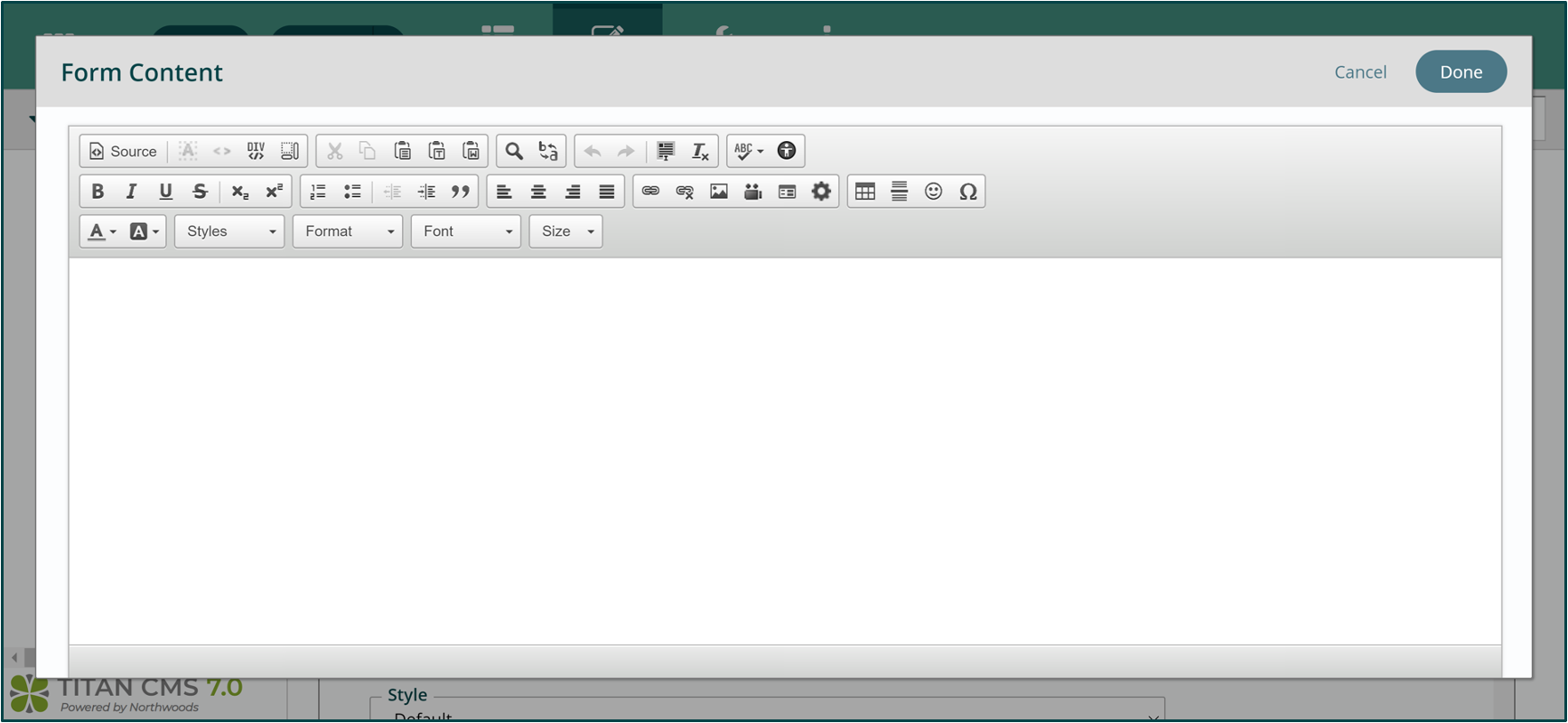Toggle Bold formatting

coord(98,192)
